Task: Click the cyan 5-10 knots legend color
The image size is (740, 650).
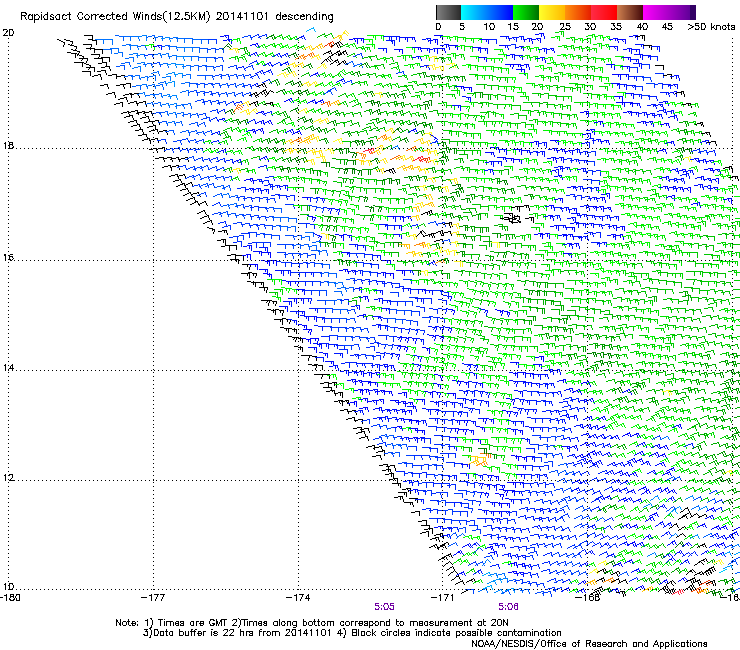Action: [x=474, y=12]
